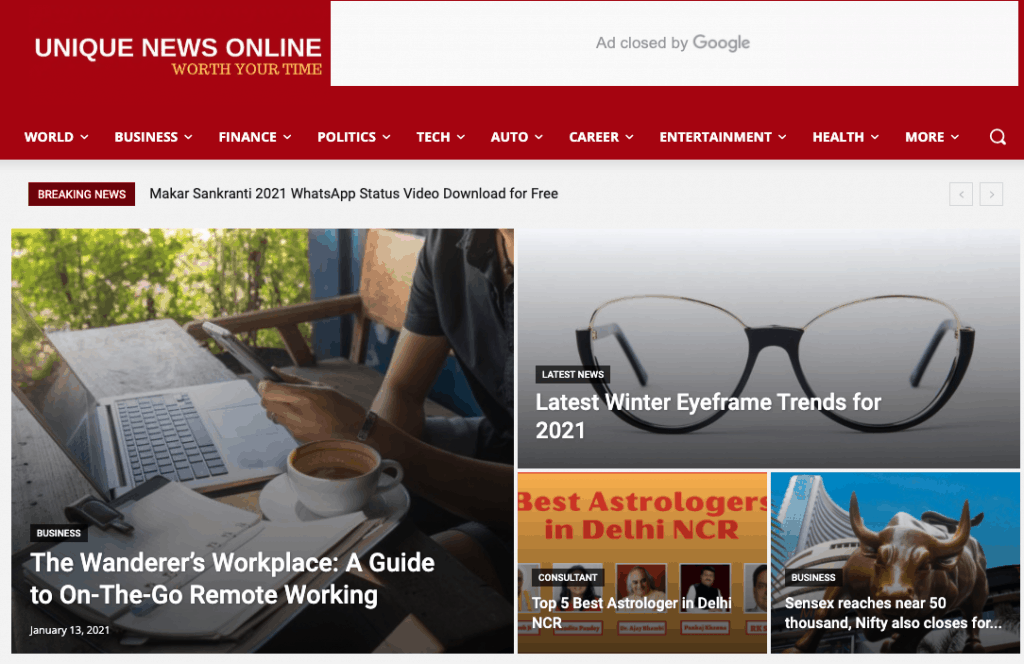The height and width of the screenshot is (664, 1024).
Task: Expand the TECH menu chevron
Action: click(460, 137)
